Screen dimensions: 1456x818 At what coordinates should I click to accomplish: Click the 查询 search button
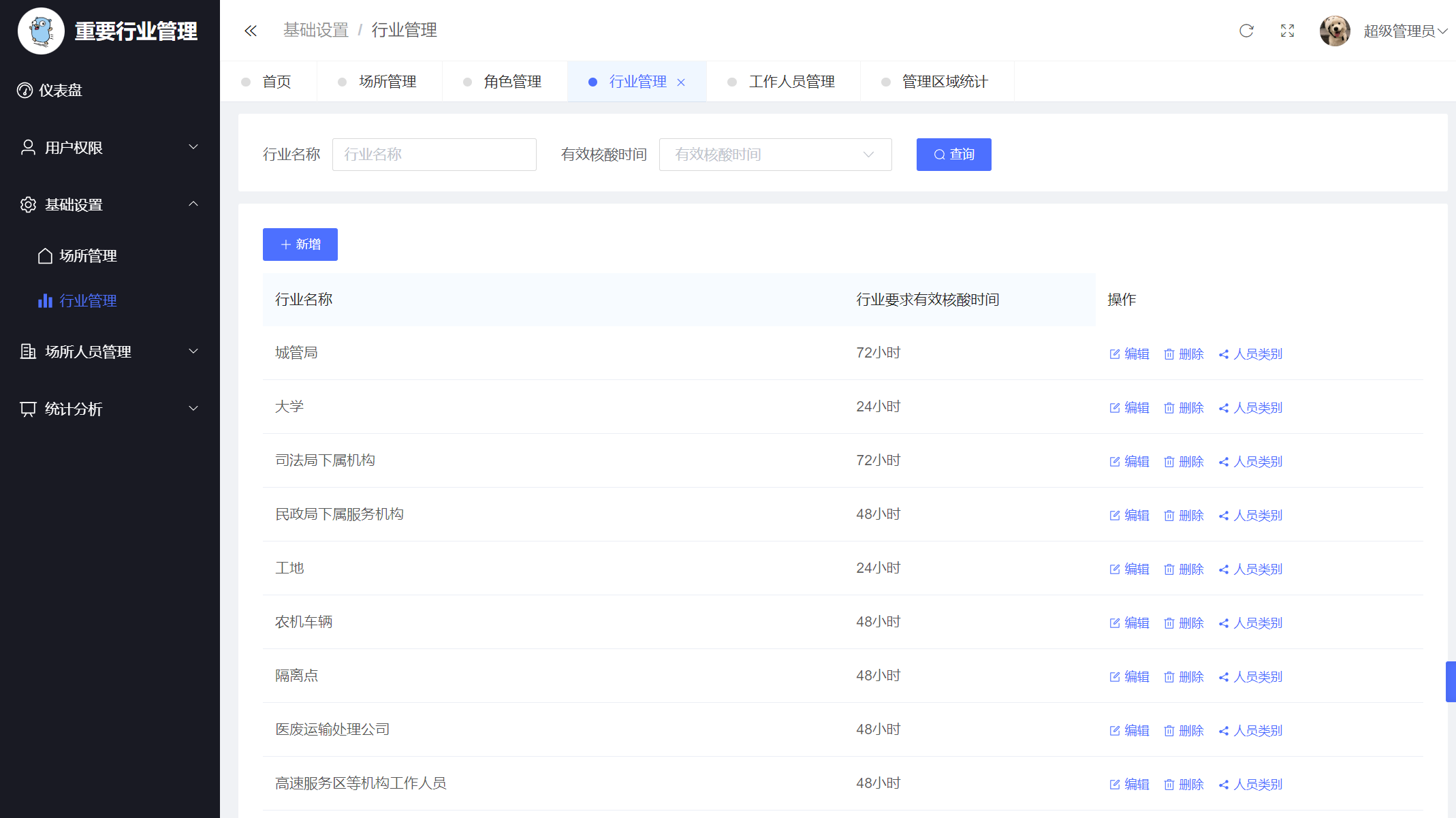953,155
